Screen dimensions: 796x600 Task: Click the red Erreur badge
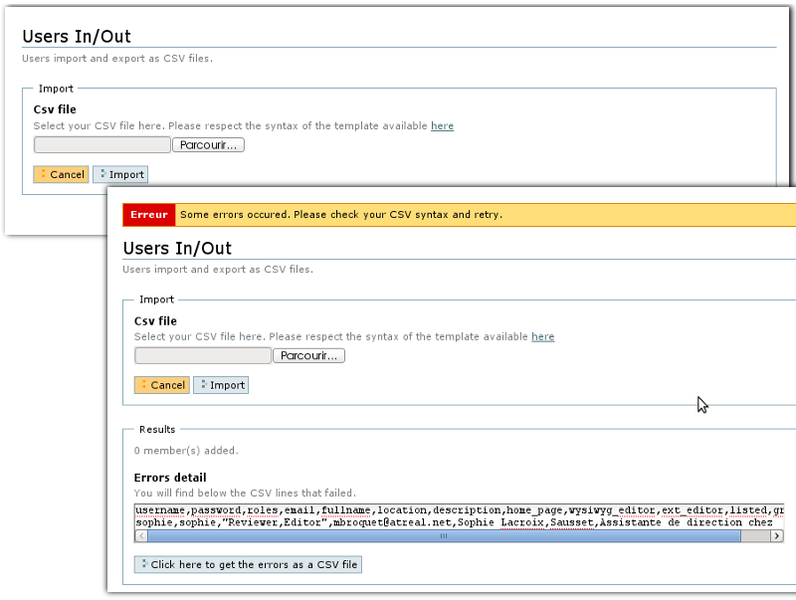[x=149, y=215]
